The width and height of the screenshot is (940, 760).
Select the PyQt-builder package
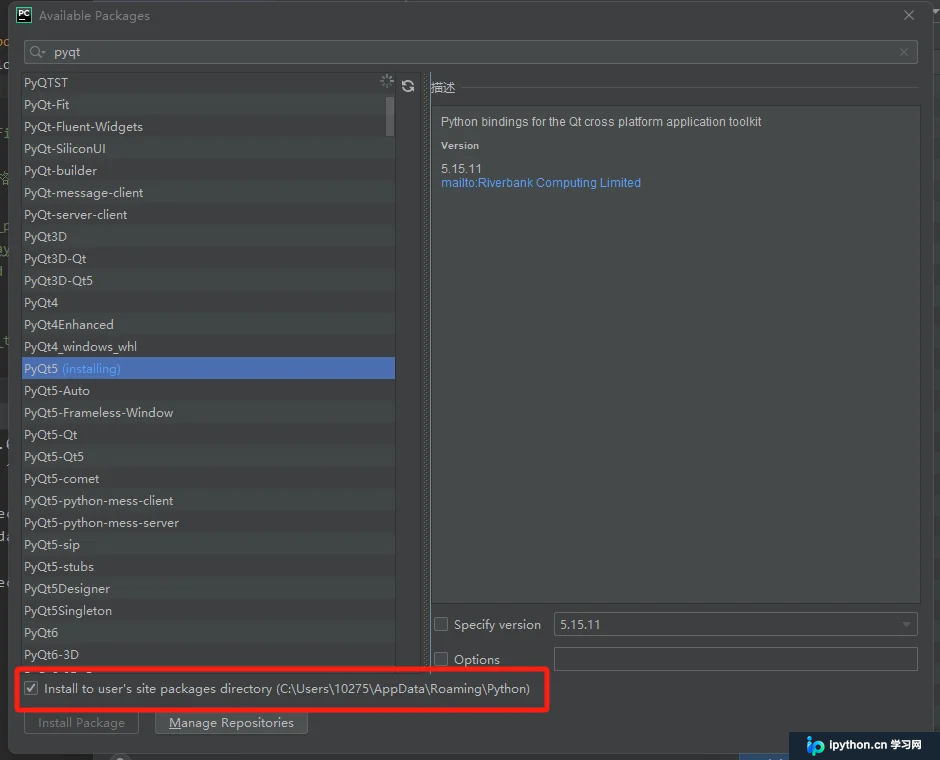click(208, 171)
